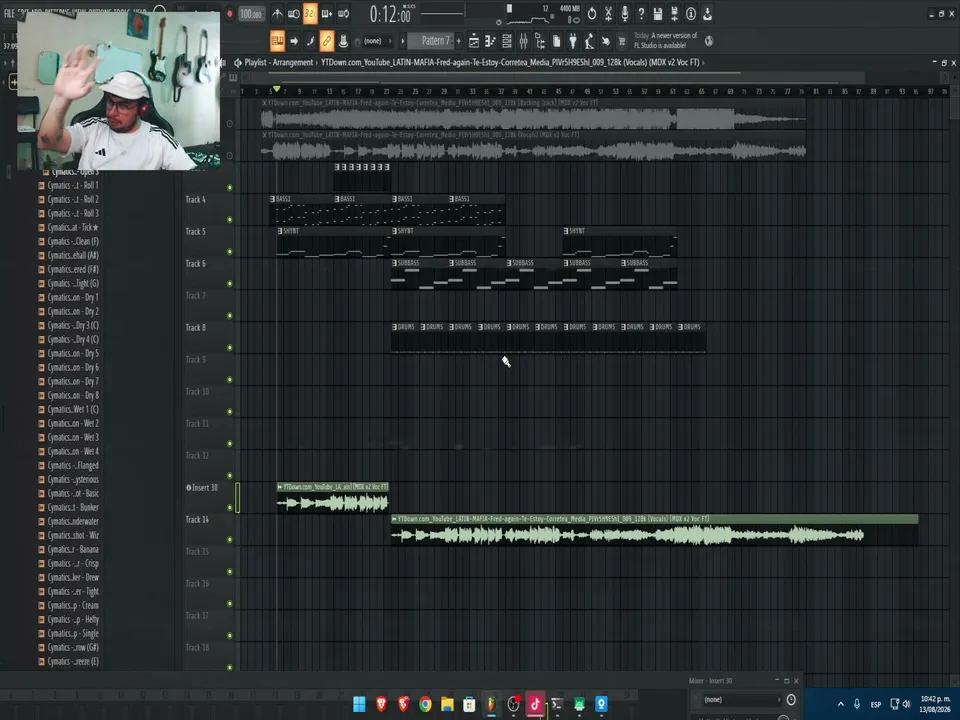Mute Track 8 with its green dot
This screenshot has width=960, height=720.
pyautogui.click(x=230, y=348)
